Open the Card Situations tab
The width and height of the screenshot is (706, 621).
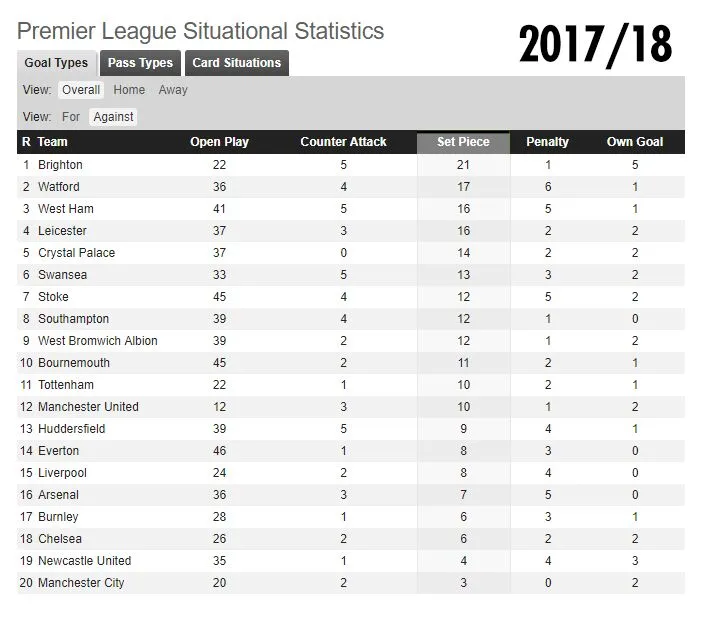[237, 63]
